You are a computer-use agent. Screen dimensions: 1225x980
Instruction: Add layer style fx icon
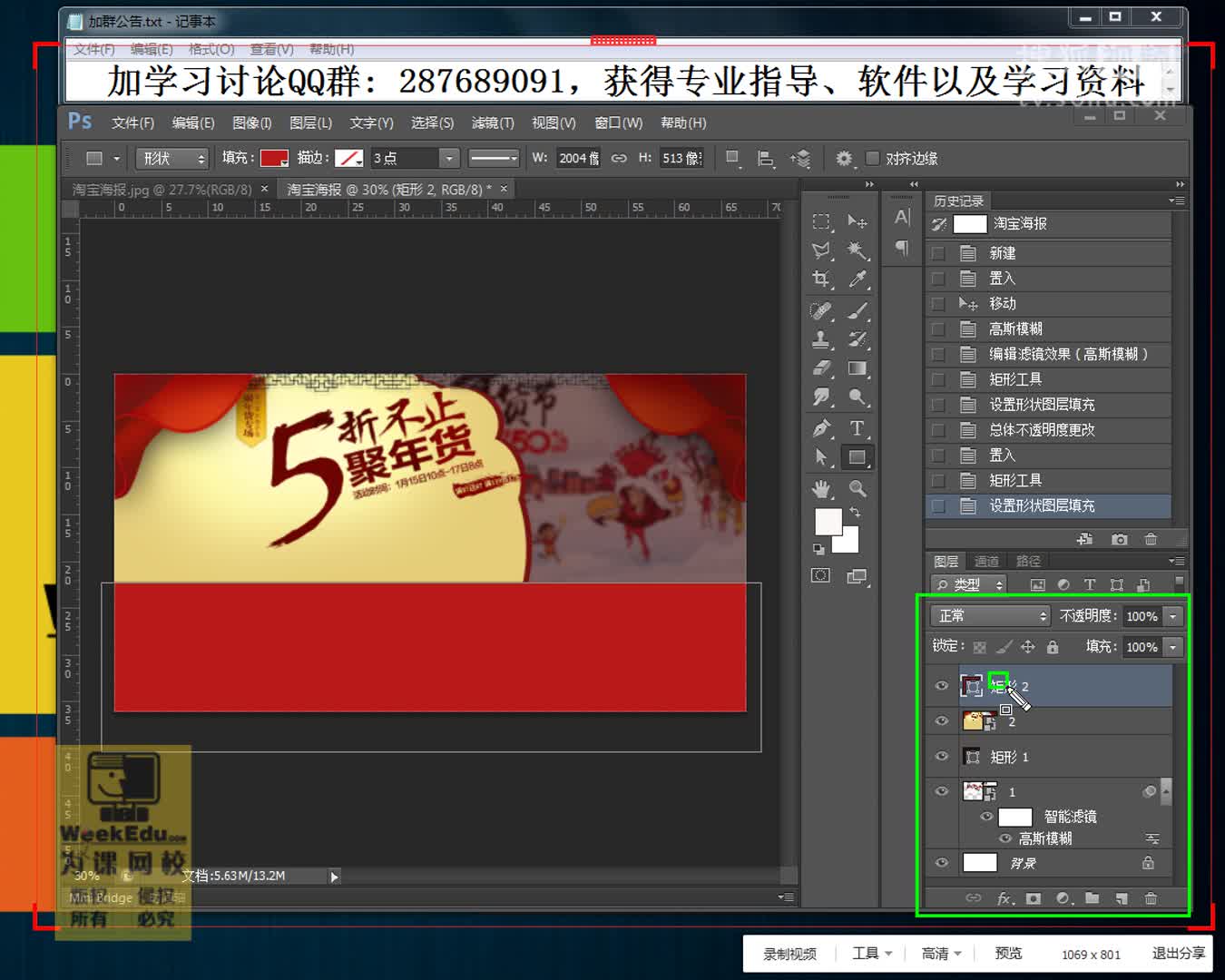point(1005,898)
